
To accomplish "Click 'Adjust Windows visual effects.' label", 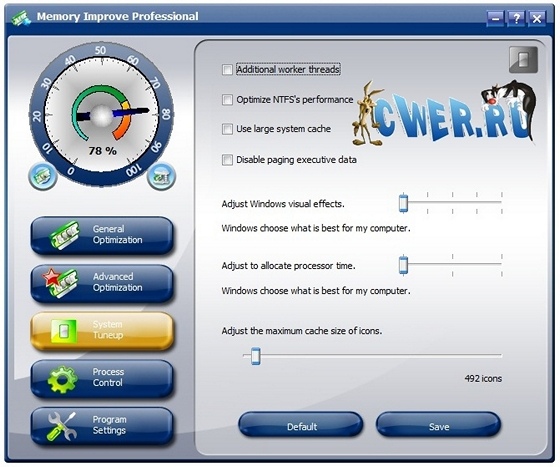I will pyautogui.click(x=283, y=204).
